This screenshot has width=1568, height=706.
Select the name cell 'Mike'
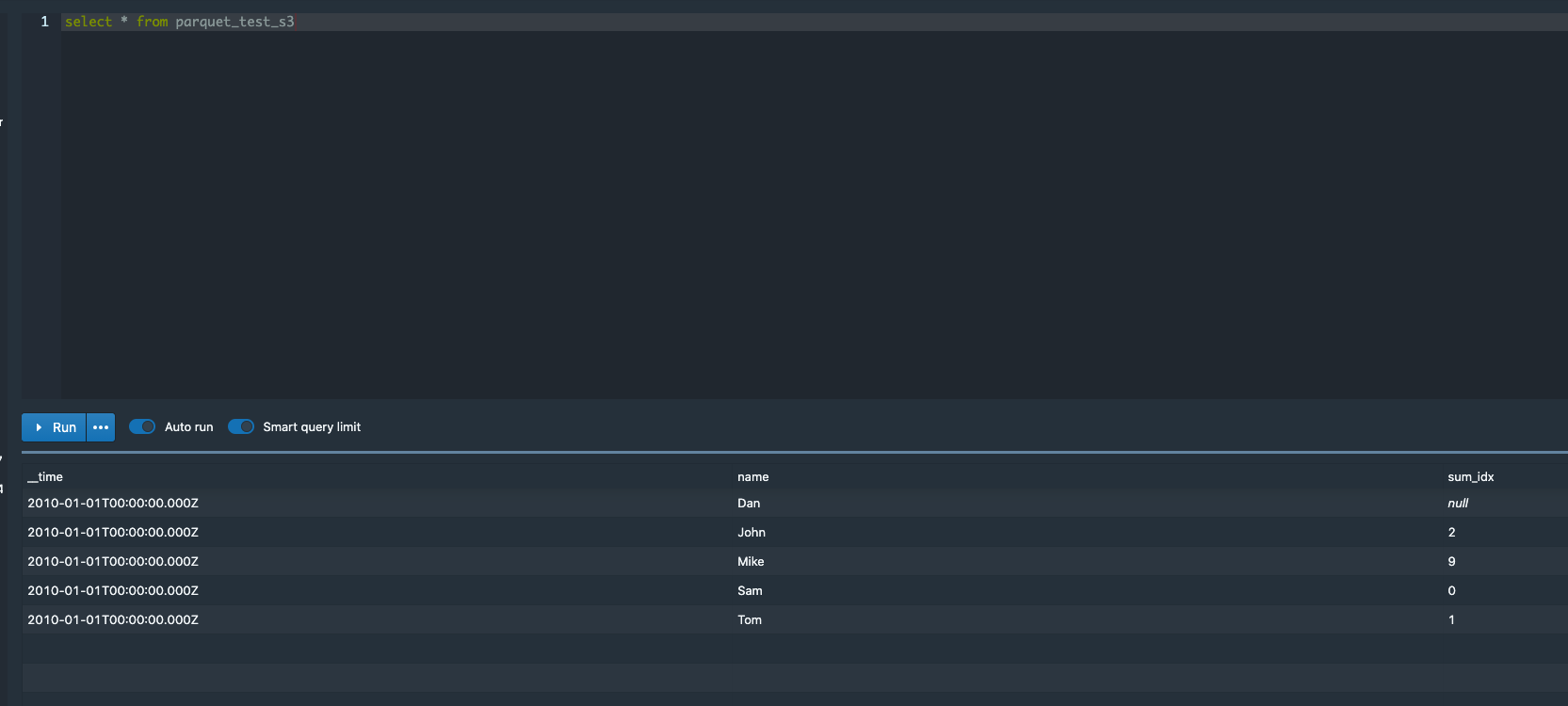[751, 562]
